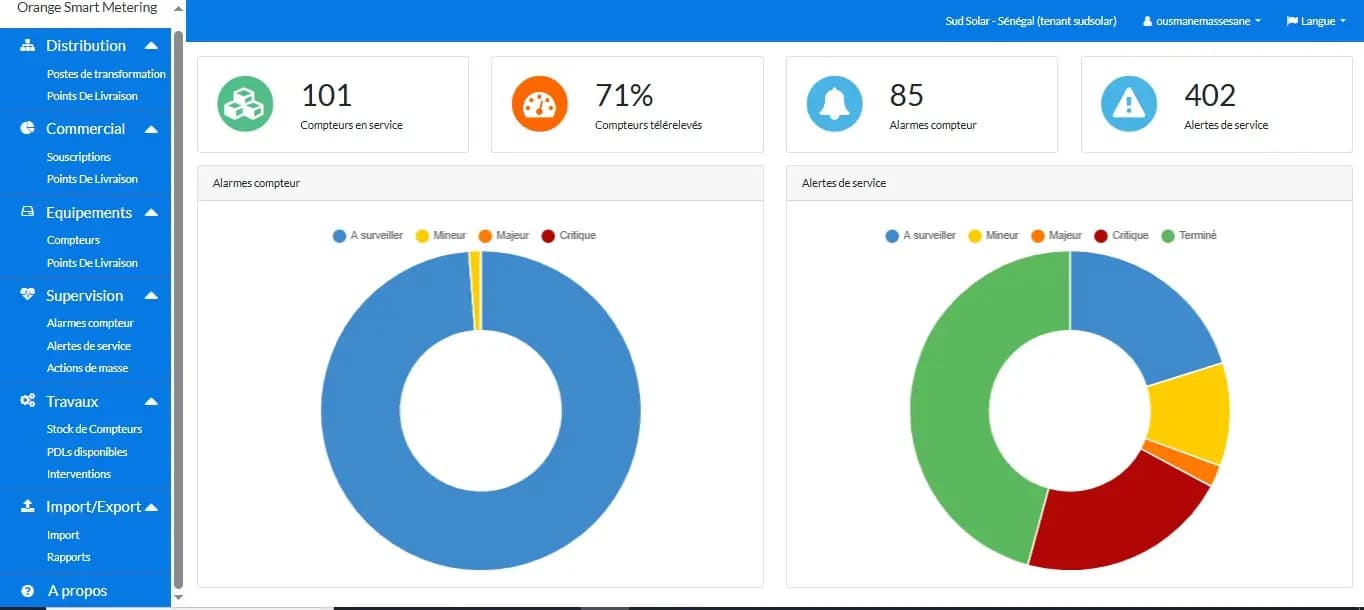Click the blue bell icon for Alarmes compteur
Screen dimensions: 1364x610
(x=834, y=104)
